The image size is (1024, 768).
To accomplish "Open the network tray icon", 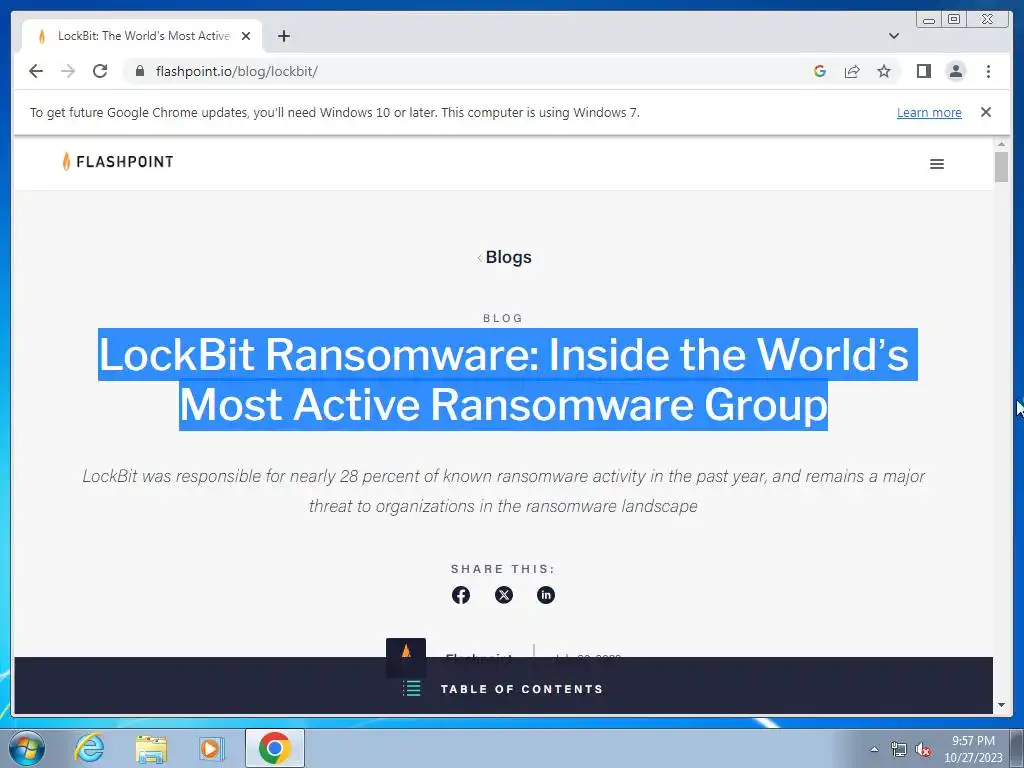I will click(x=899, y=749).
